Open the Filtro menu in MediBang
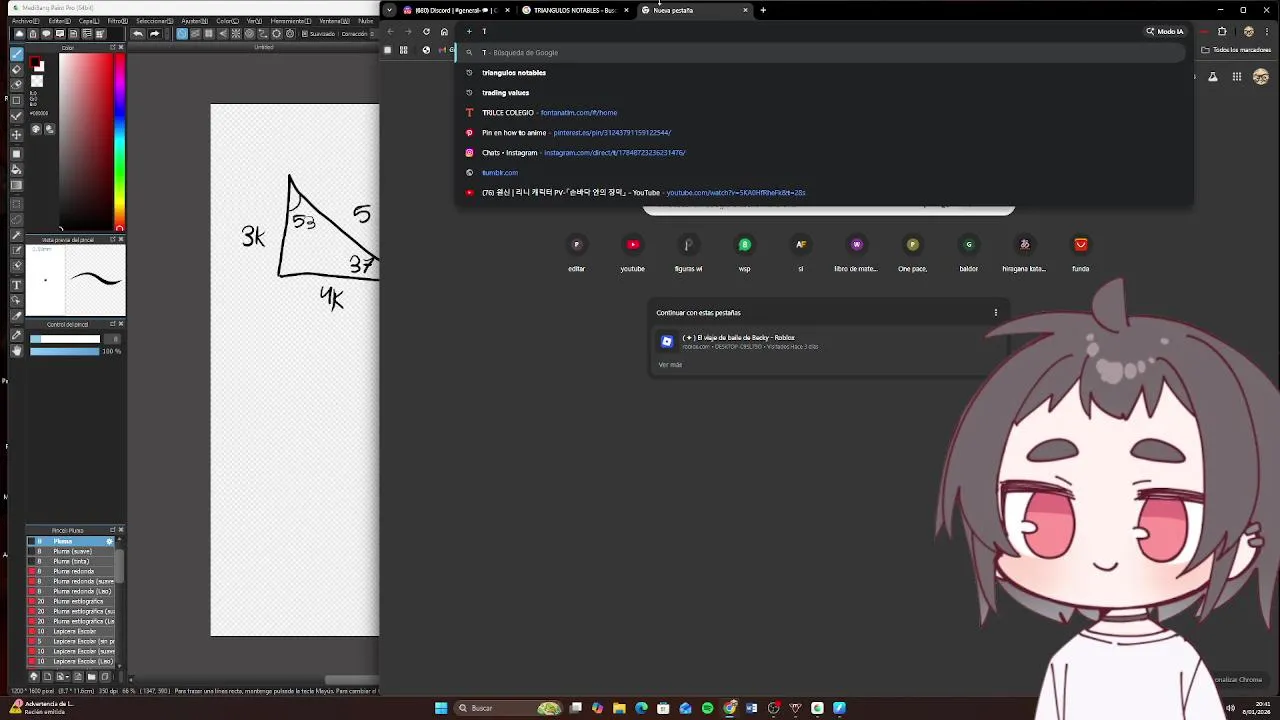The height and width of the screenshot is (720, 1280). coord(118,21)
